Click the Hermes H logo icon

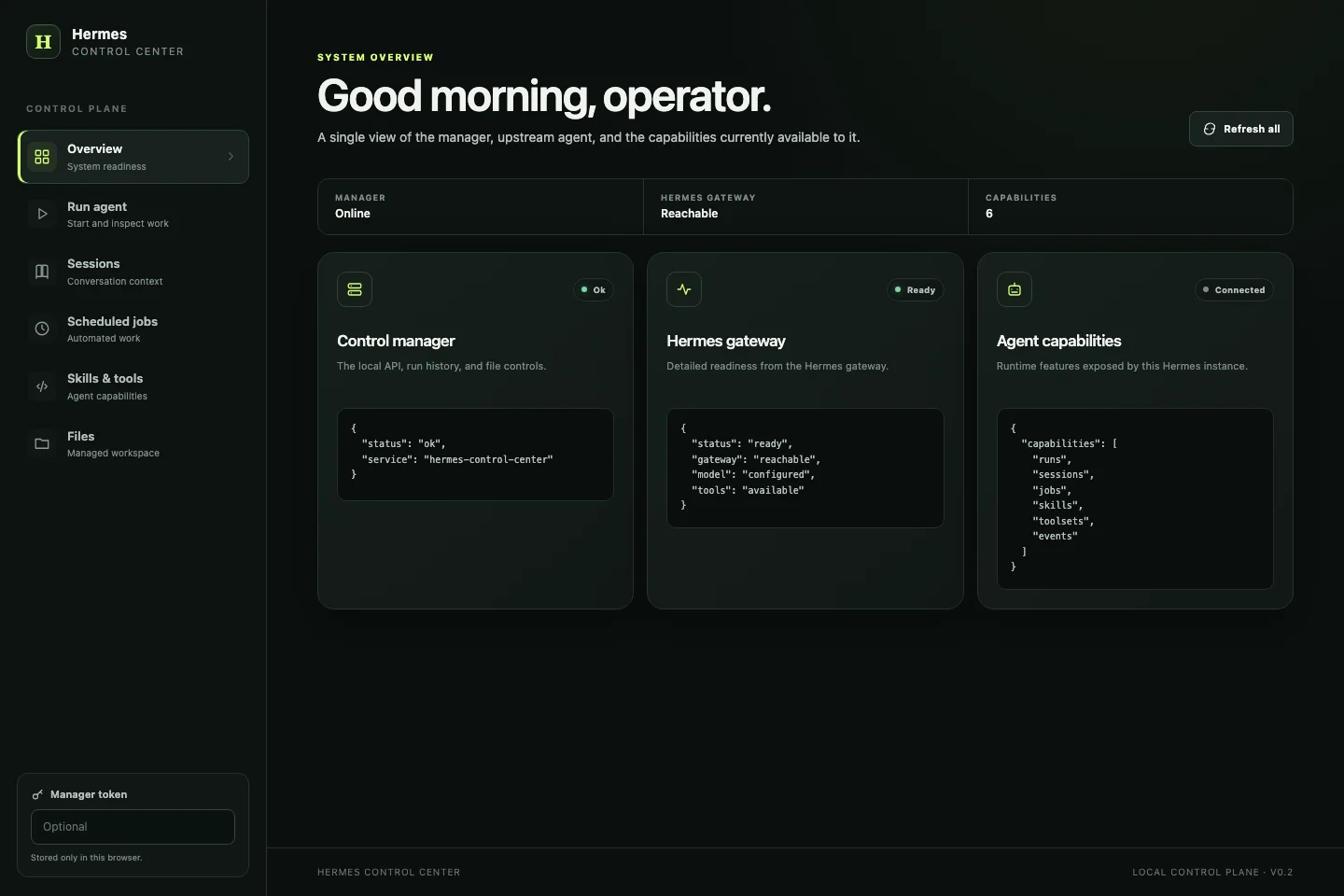(x=43, y=41)
